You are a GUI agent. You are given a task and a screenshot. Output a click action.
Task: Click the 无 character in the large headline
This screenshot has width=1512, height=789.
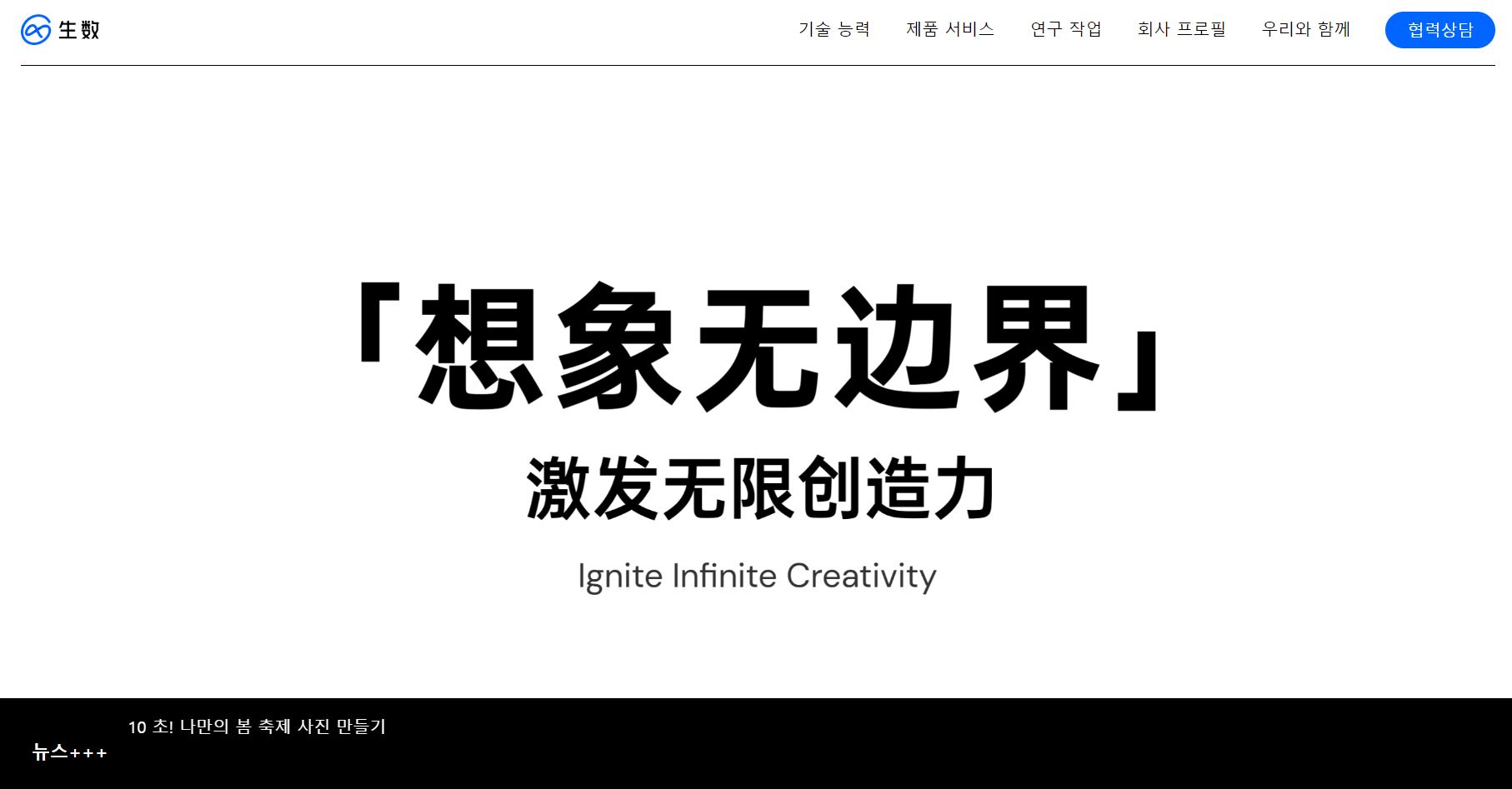tap(757, 347)
